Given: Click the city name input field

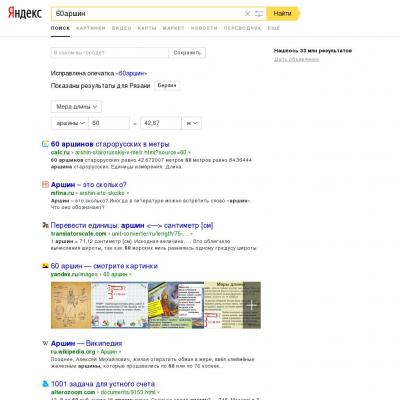Looking at the screenshot, I should tap(110, 53).
